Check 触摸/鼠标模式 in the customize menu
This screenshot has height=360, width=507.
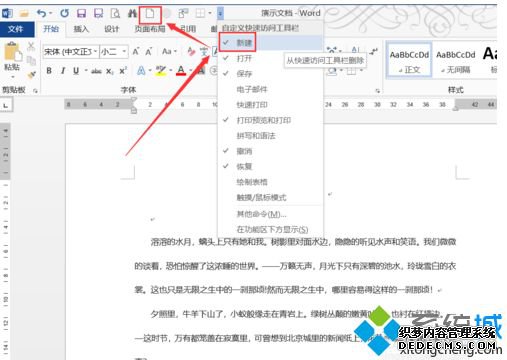(271, 197)
